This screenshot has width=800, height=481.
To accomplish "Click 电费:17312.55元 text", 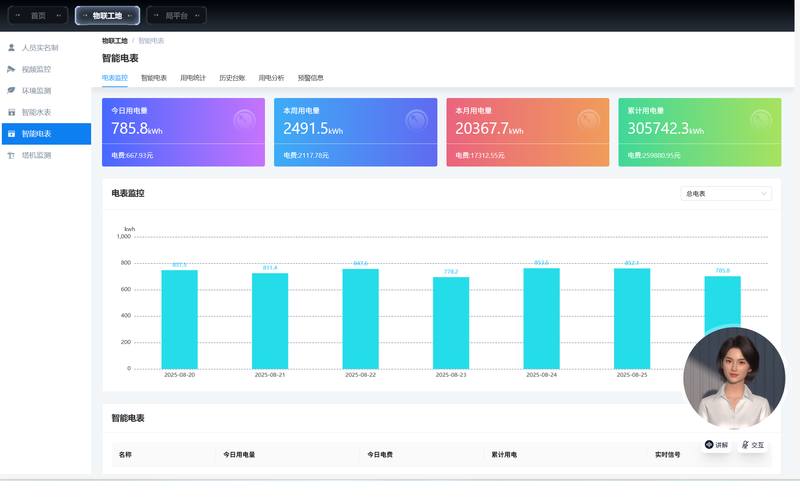I will (480, 155).
